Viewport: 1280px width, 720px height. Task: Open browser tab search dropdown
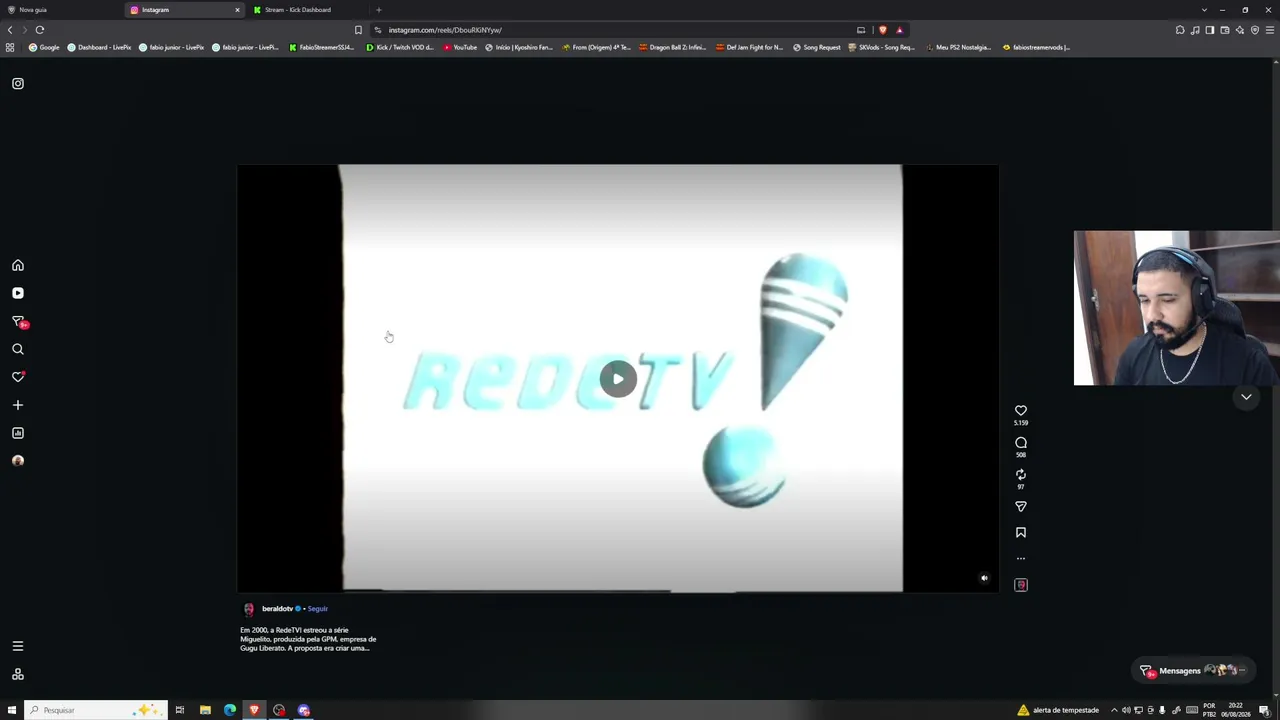point(1204,10)
